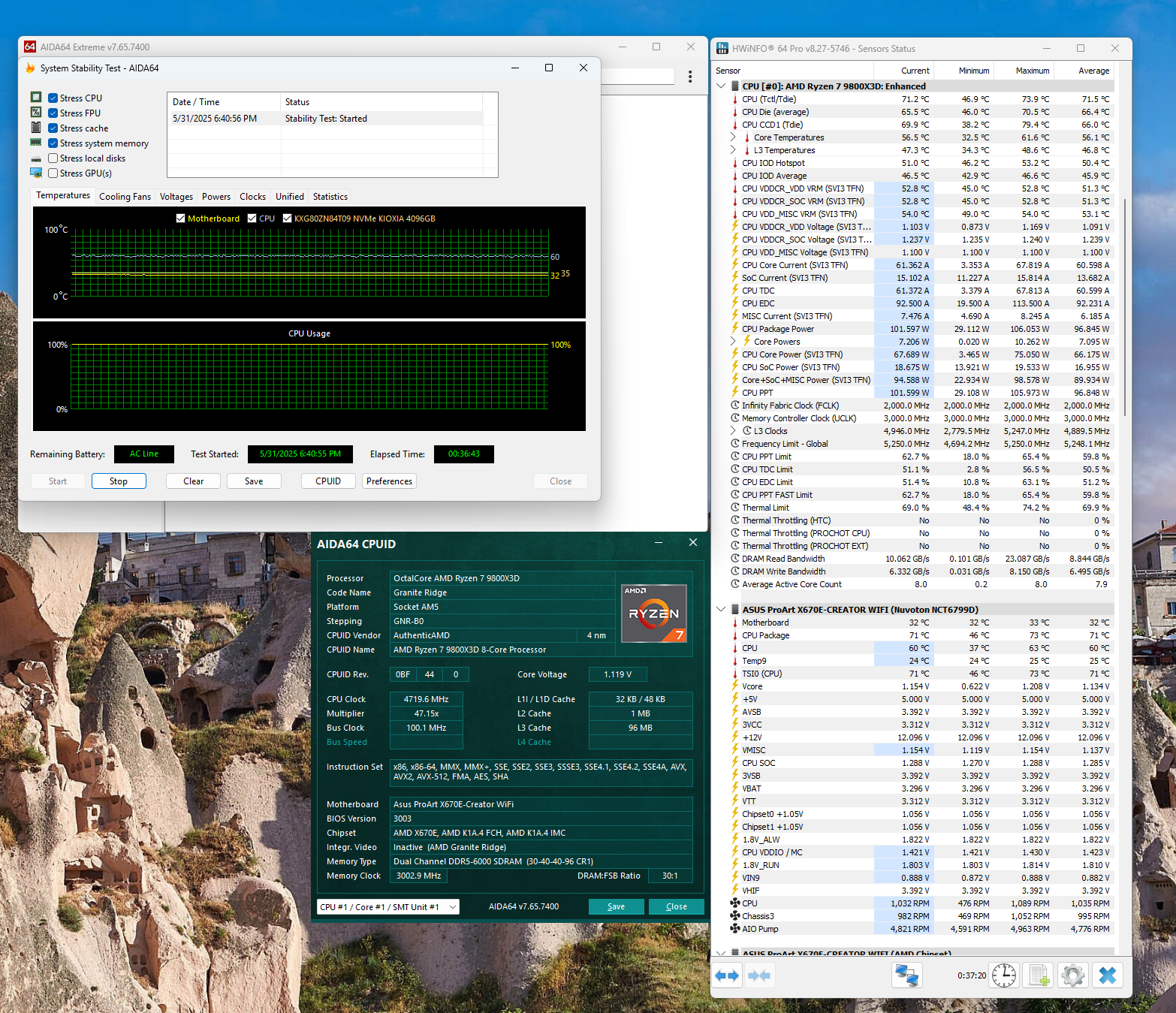Uncheck Stress FPU checkbox

click(x=53, y=113)
